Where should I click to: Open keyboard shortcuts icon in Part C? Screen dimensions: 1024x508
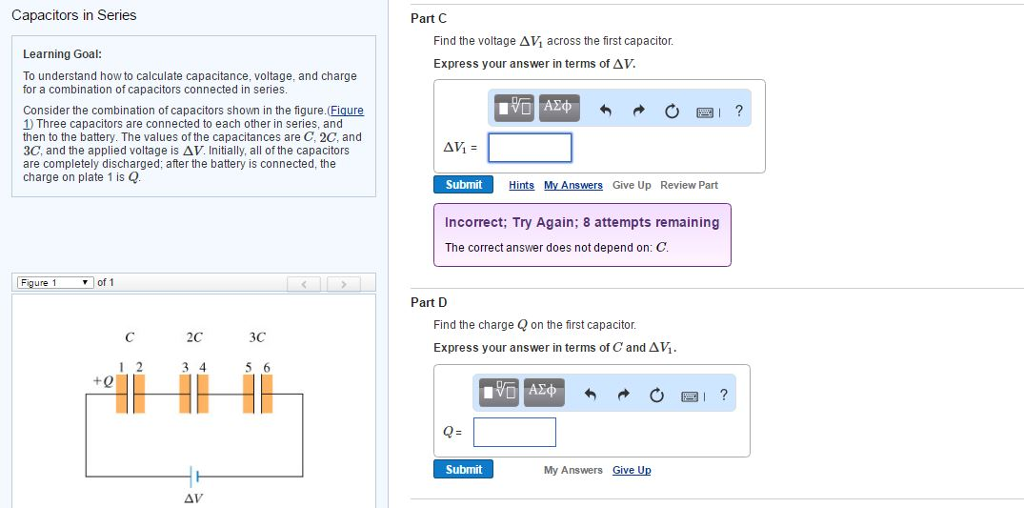(705, 112)
